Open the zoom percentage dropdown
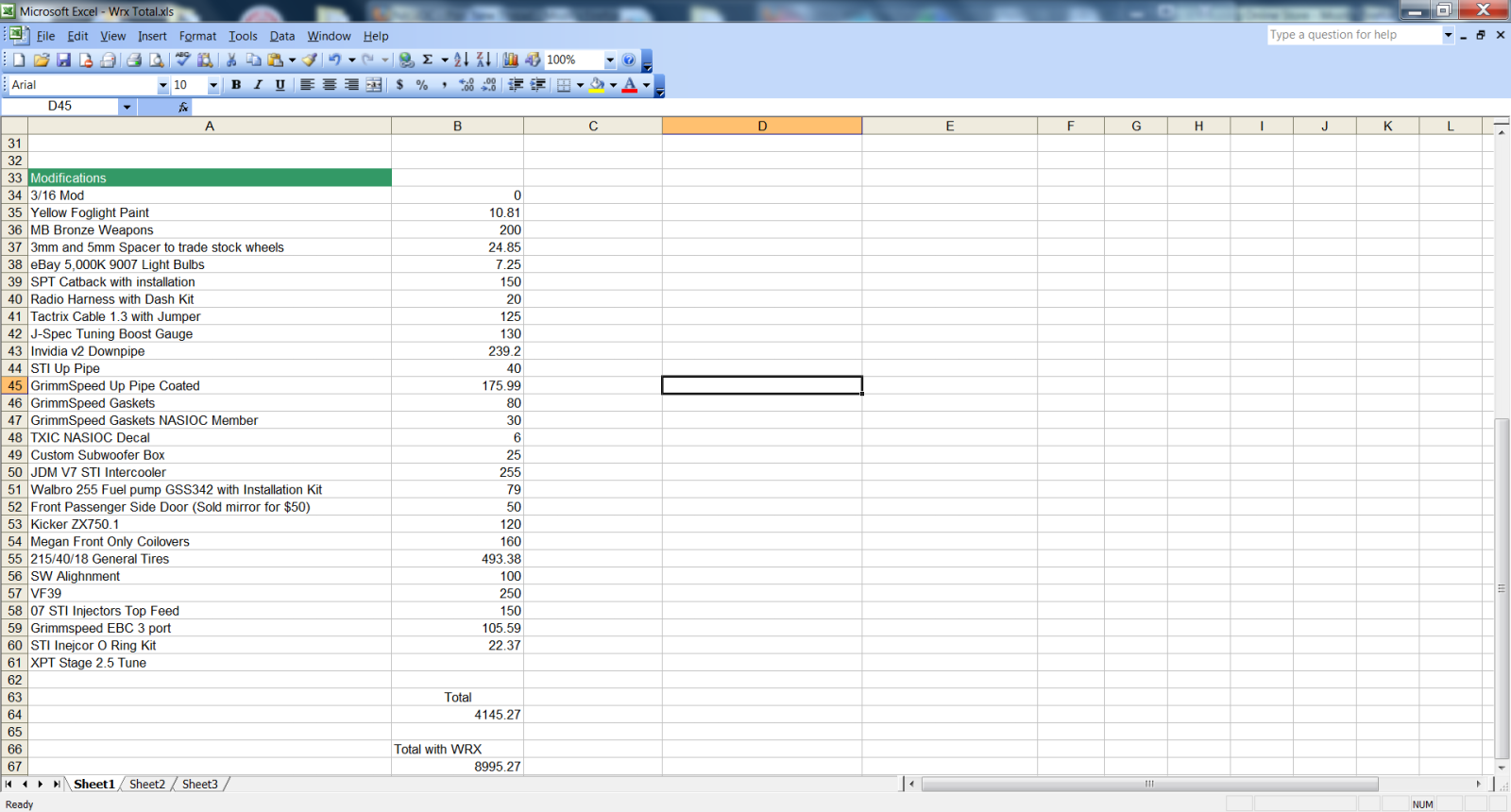The width and height of the screenshot is (1511, 812). pyautogui.click(x=610, y=59)
